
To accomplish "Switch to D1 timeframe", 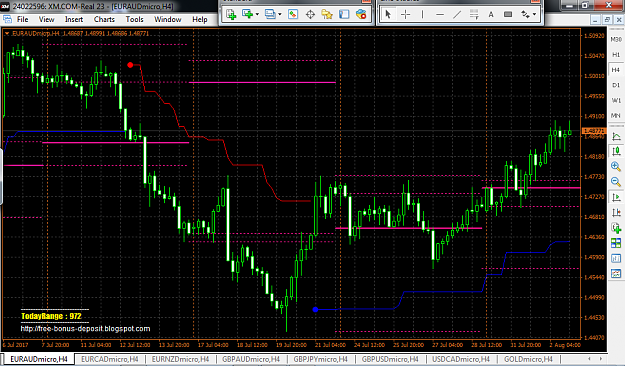I will pyautogui.click(x=616, y=85).
